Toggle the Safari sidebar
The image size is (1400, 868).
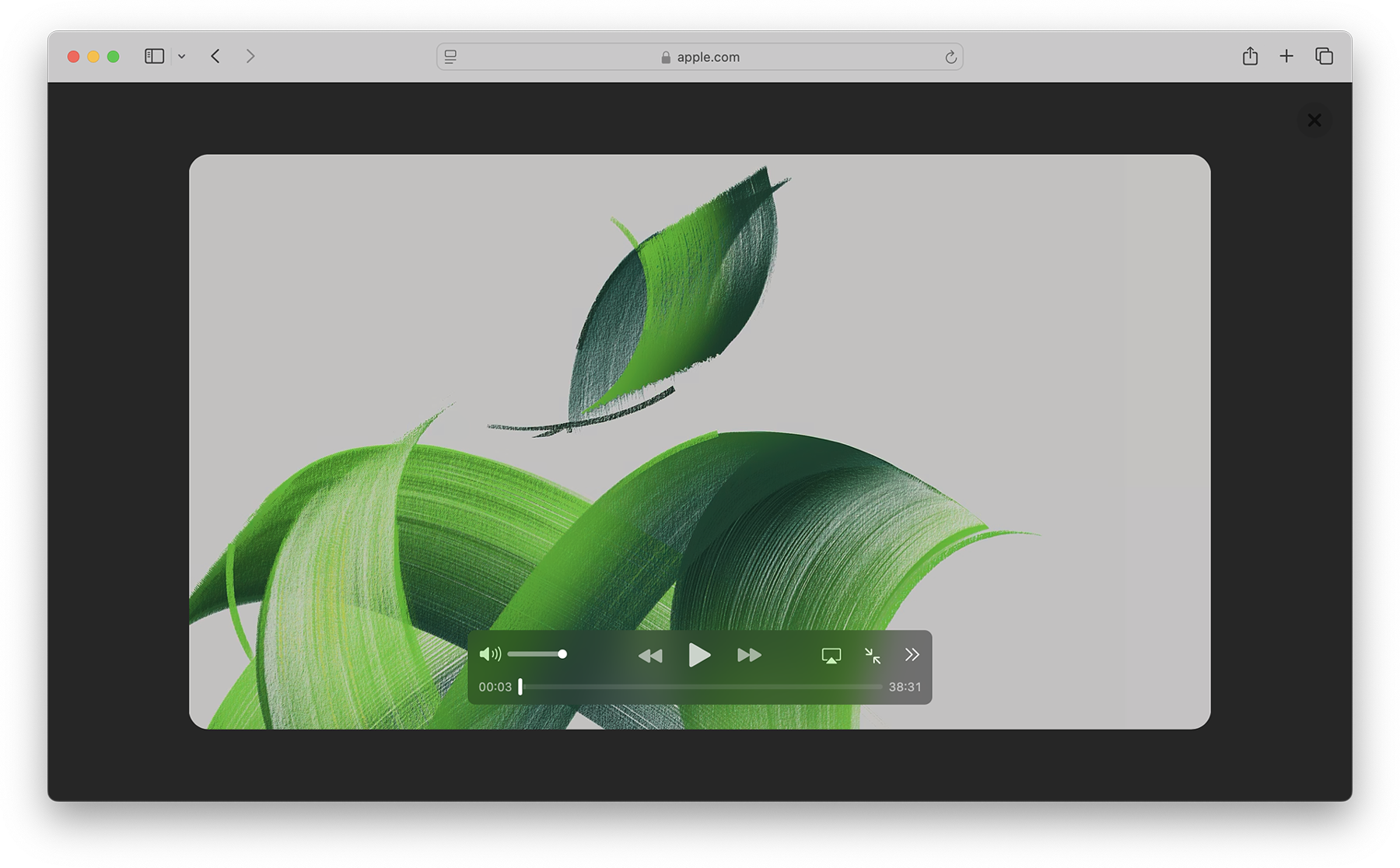(x=154, y=56)
